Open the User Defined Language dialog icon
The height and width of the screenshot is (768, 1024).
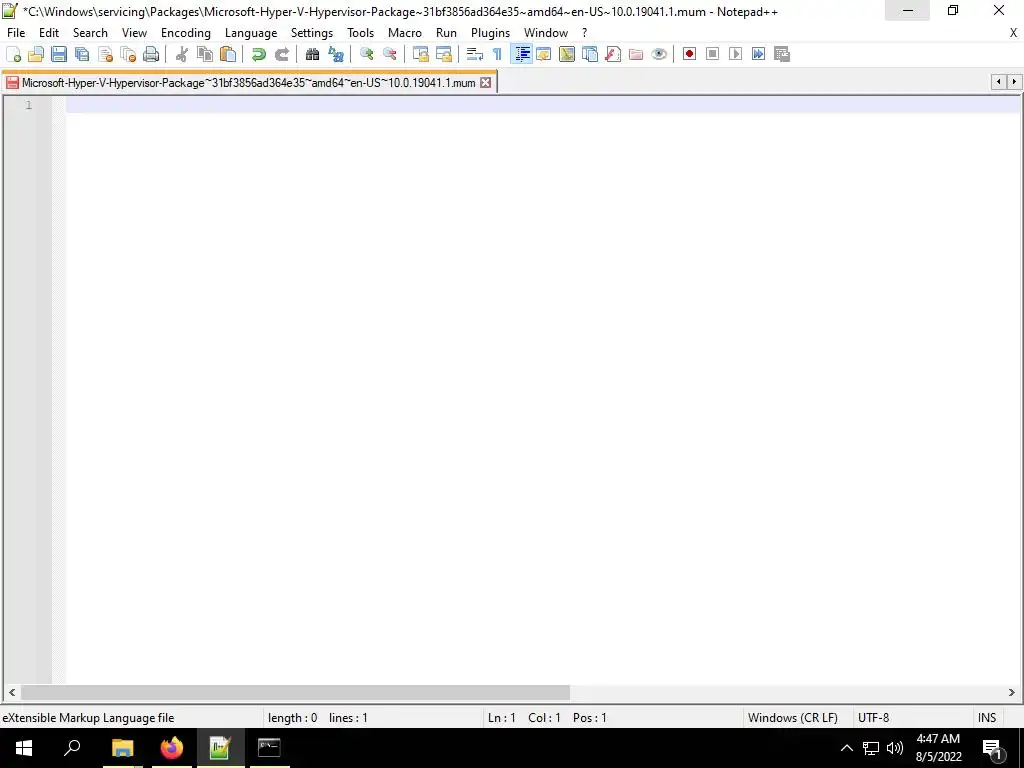543,54
